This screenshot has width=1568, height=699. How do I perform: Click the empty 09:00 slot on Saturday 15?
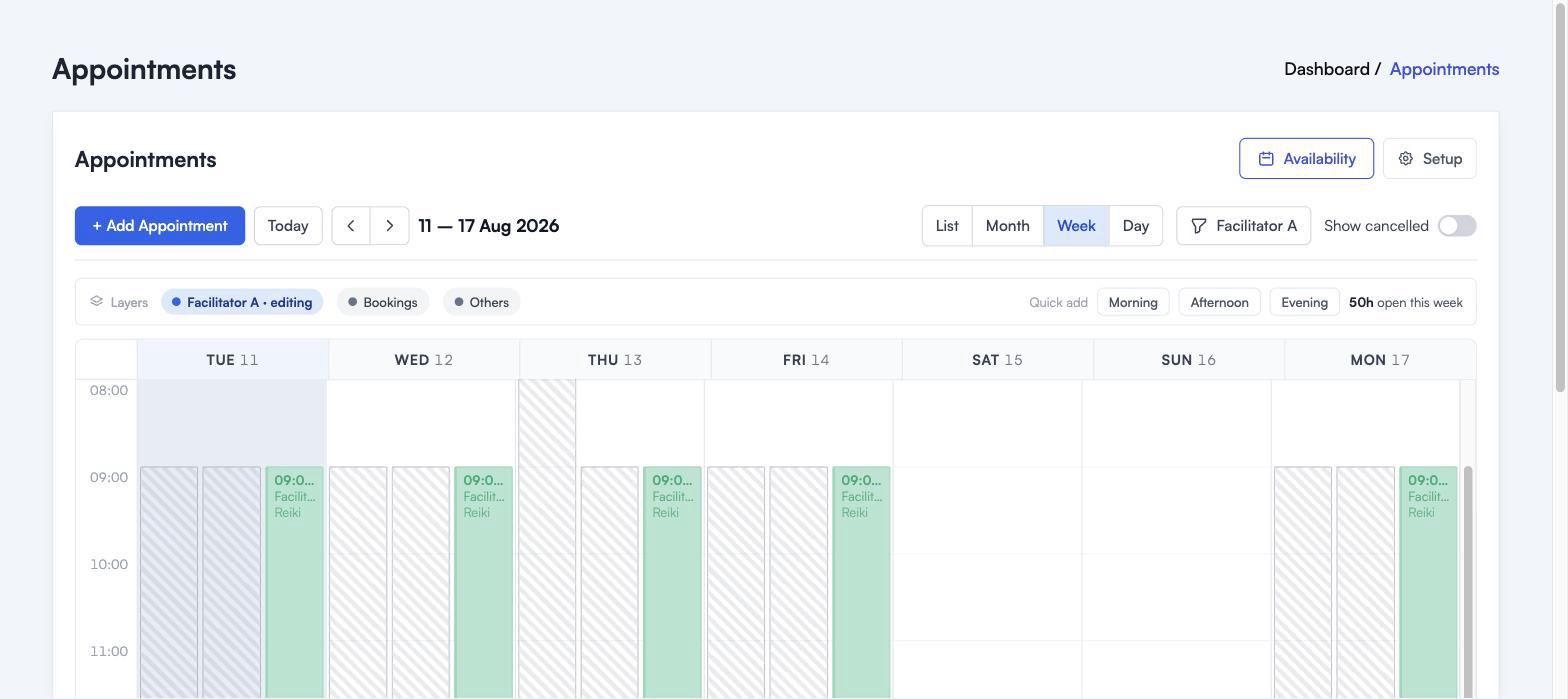click(x=987, y=510)
